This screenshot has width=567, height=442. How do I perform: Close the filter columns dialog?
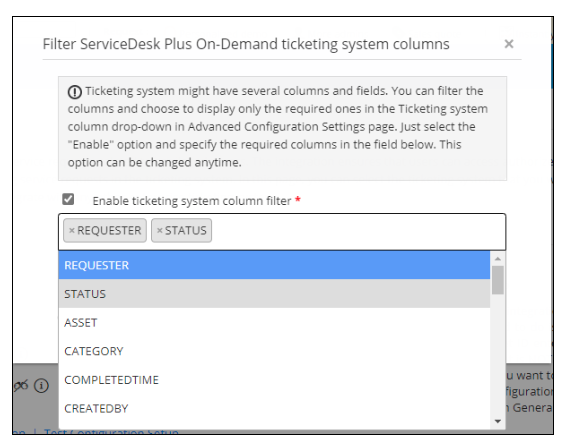(x=509, y=44)
